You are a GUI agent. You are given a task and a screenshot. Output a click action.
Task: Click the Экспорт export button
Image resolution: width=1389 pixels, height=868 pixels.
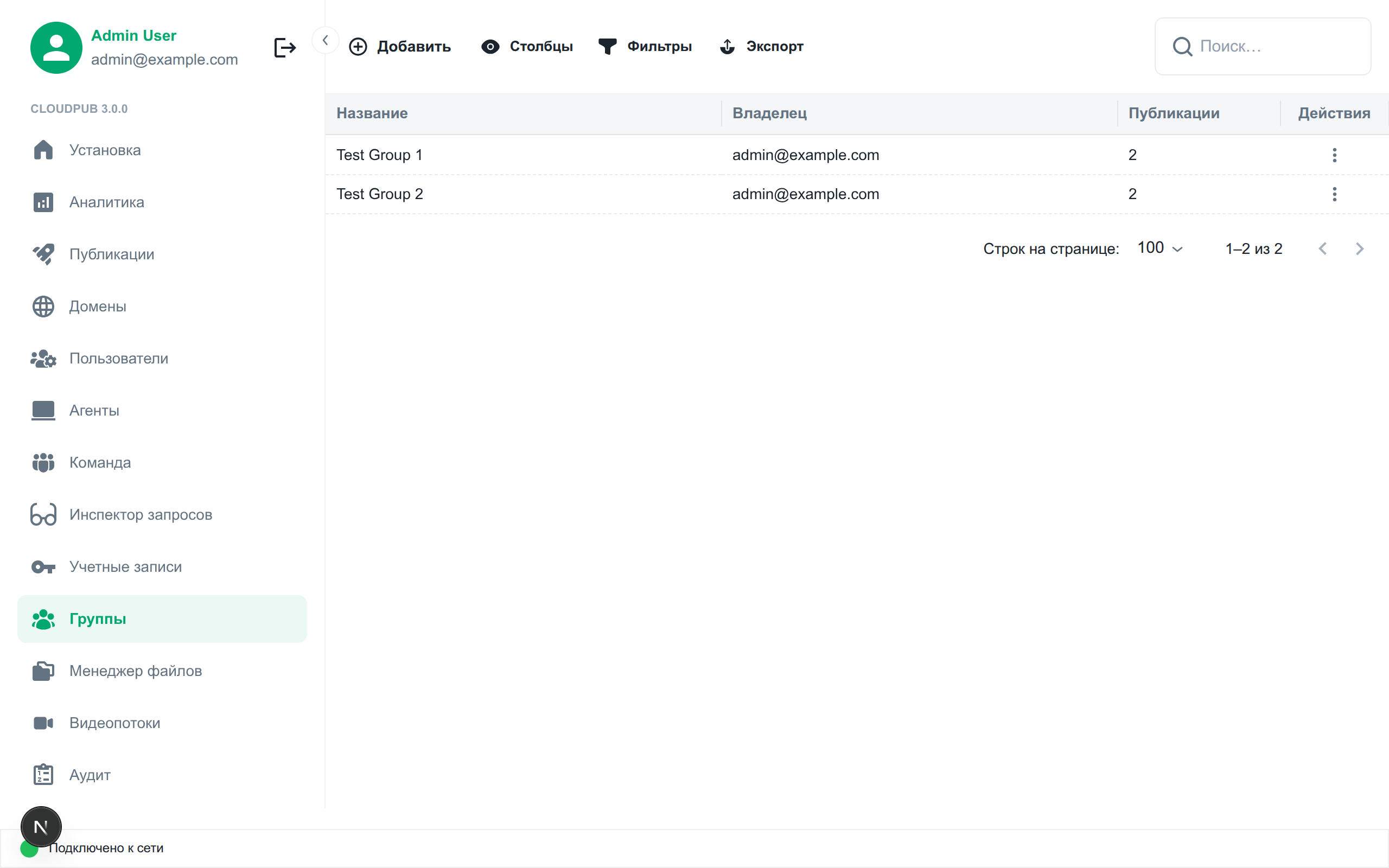pos(761,47)
